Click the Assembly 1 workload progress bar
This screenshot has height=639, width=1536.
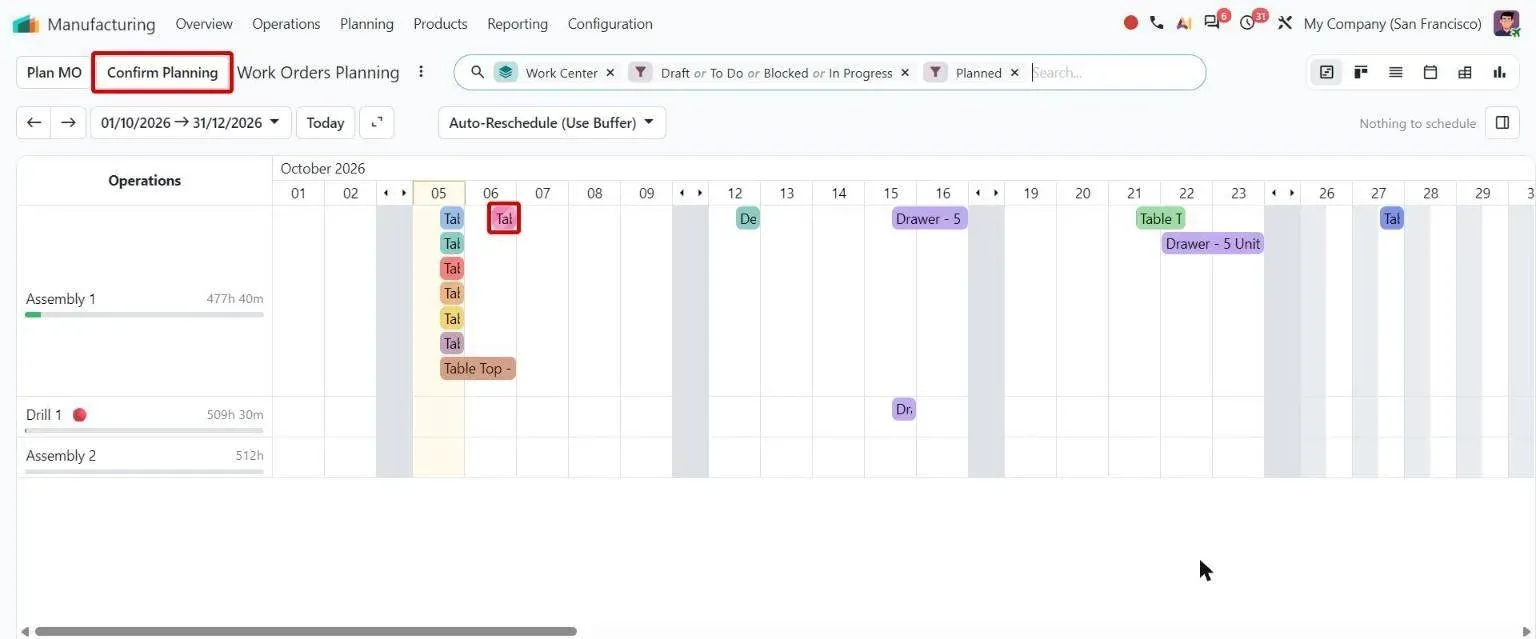coord(144,315)
